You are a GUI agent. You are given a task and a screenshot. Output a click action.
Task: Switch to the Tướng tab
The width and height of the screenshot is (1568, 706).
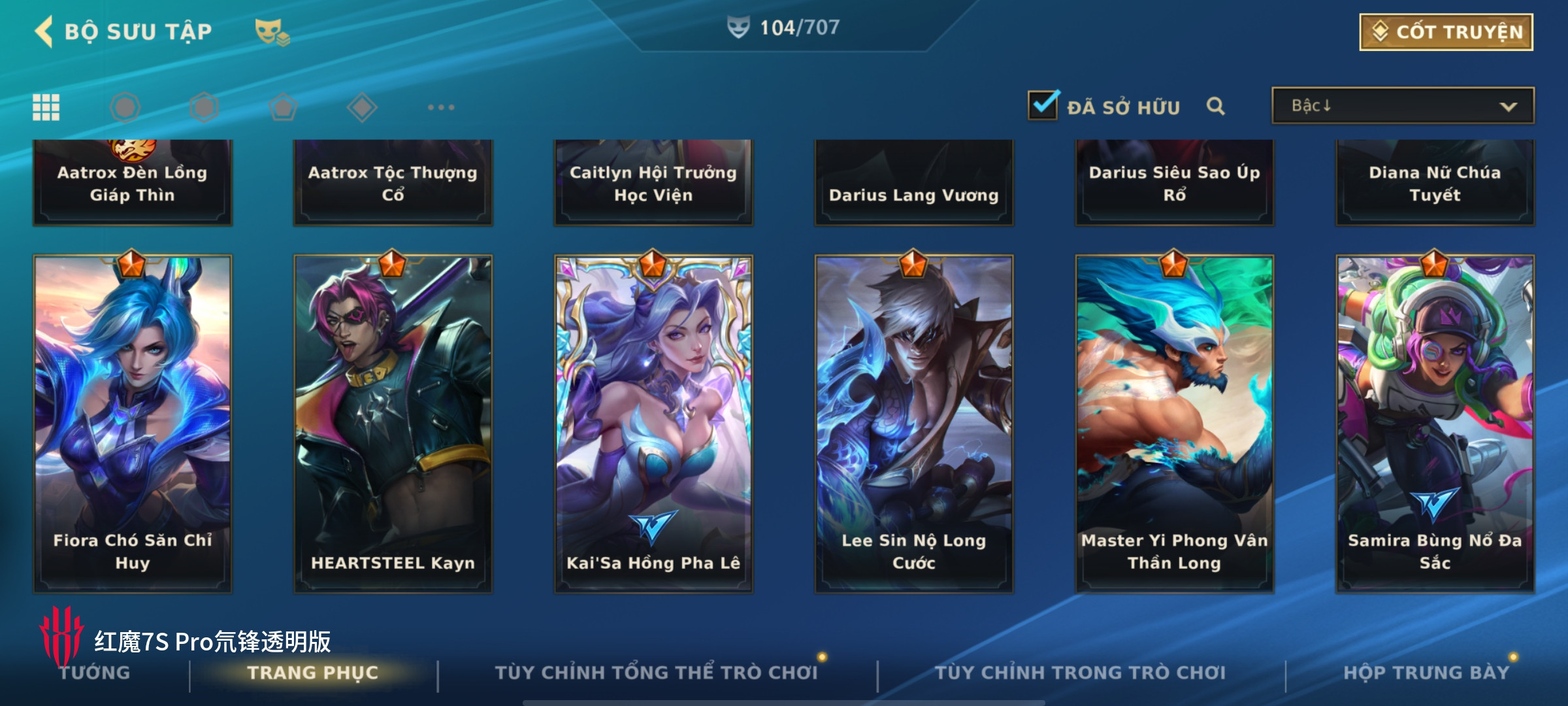click(95, 673)
